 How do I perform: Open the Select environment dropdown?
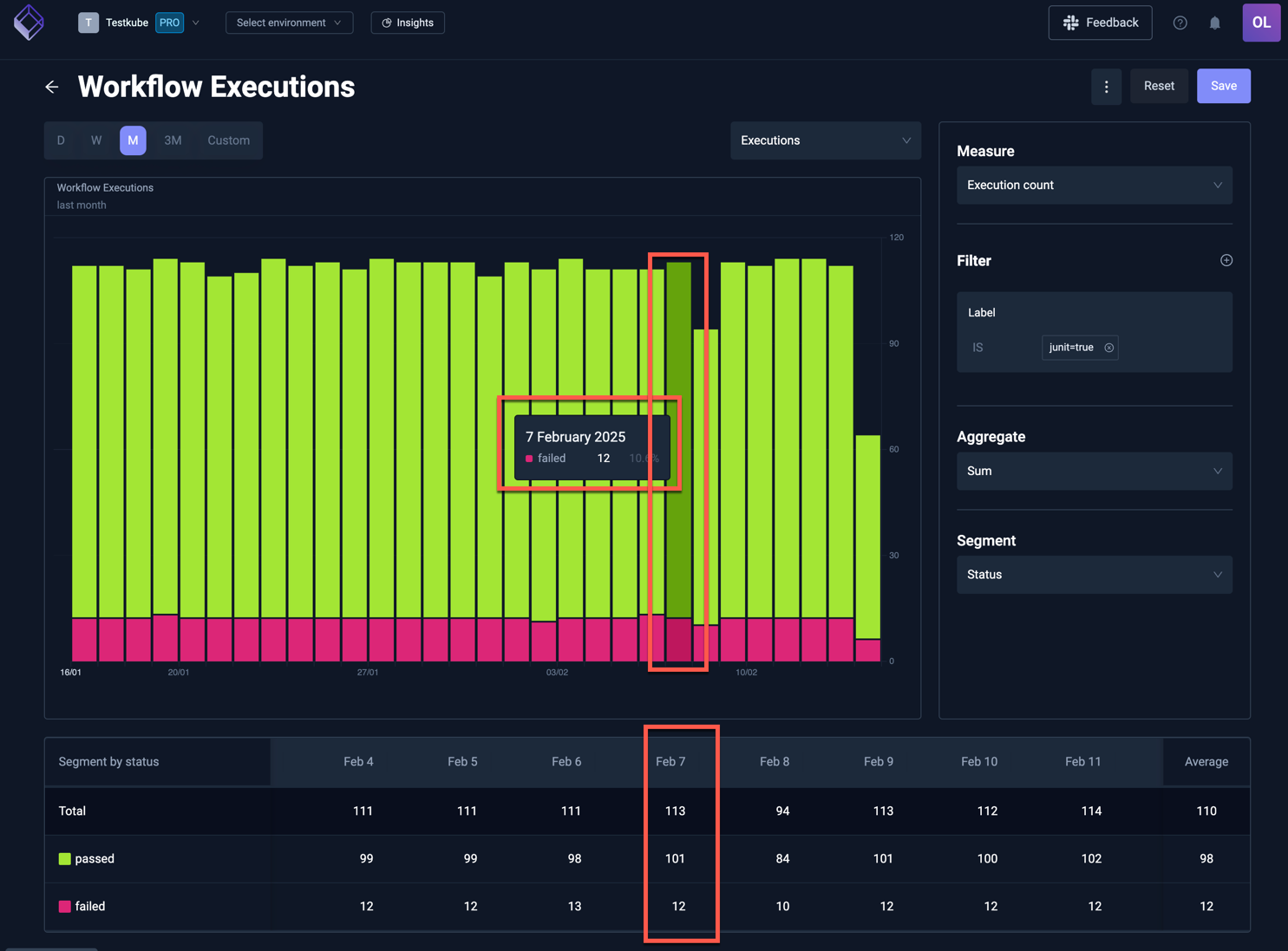click(289, 23)
